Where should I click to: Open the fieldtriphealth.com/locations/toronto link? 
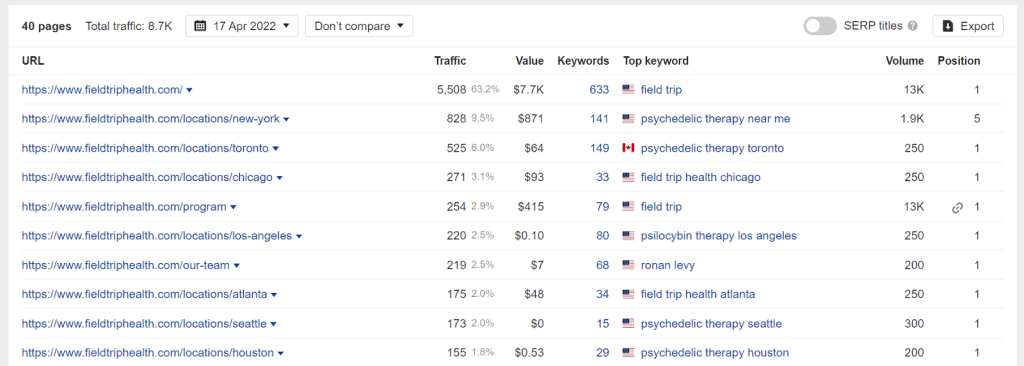click(145, 148)
